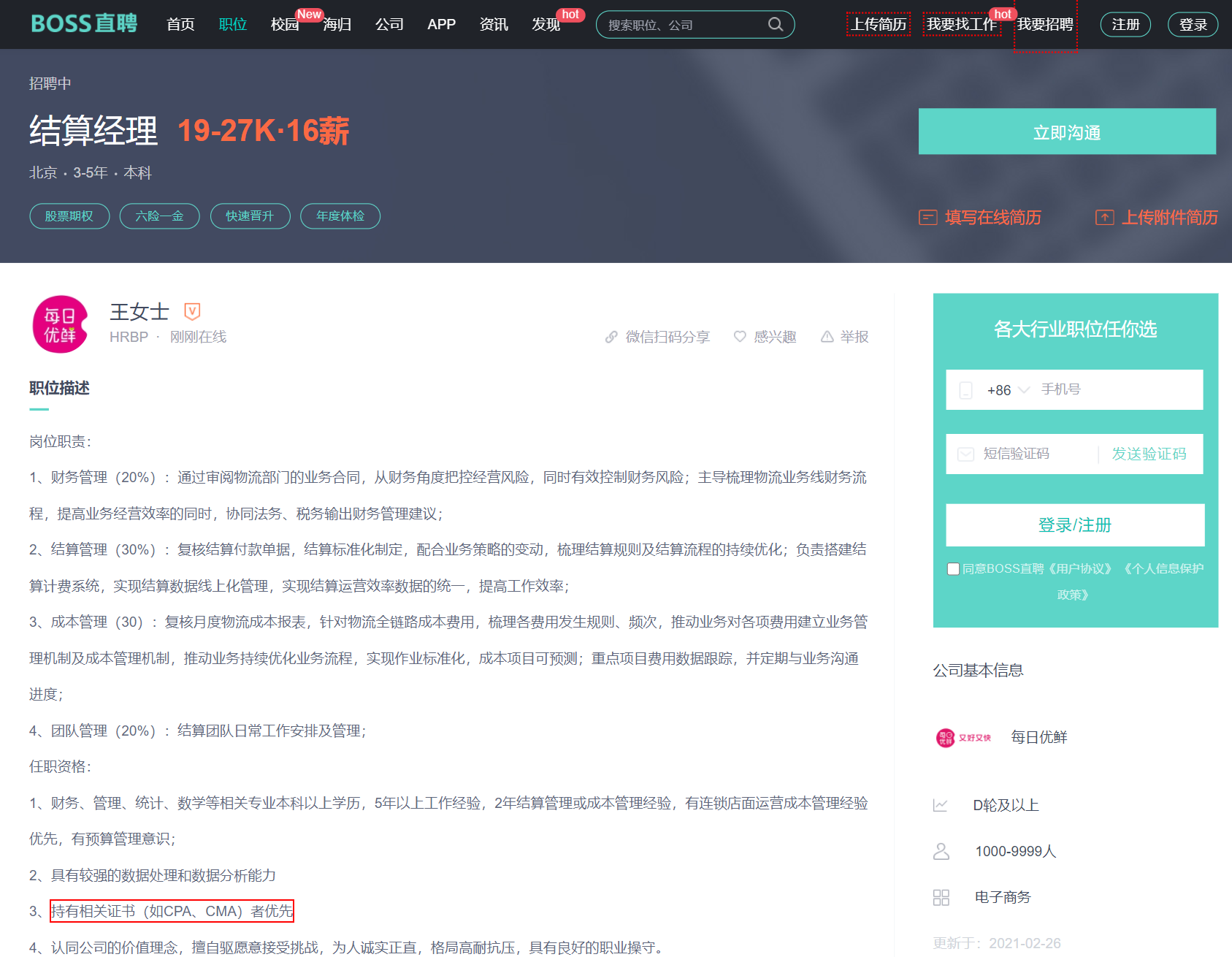Click the 登录 button in header
The image size is (1232, 957).
pyautogui.click(x=1193, y=25)
